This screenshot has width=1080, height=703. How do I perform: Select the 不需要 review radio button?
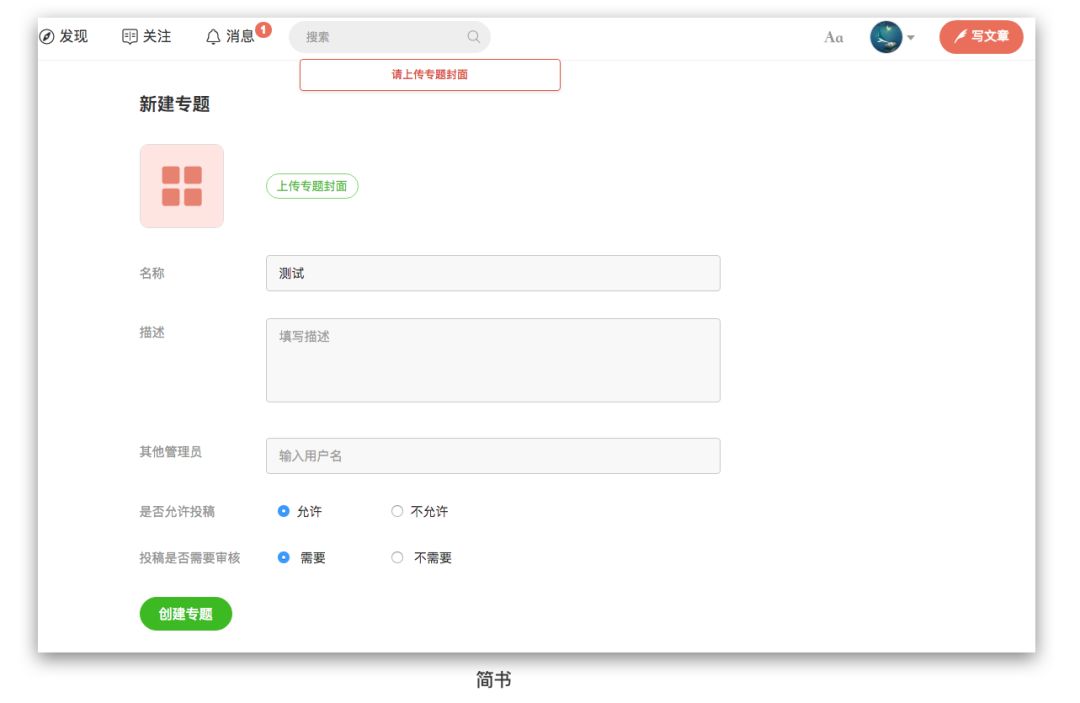pyautogui.click(x=397, y=557)
